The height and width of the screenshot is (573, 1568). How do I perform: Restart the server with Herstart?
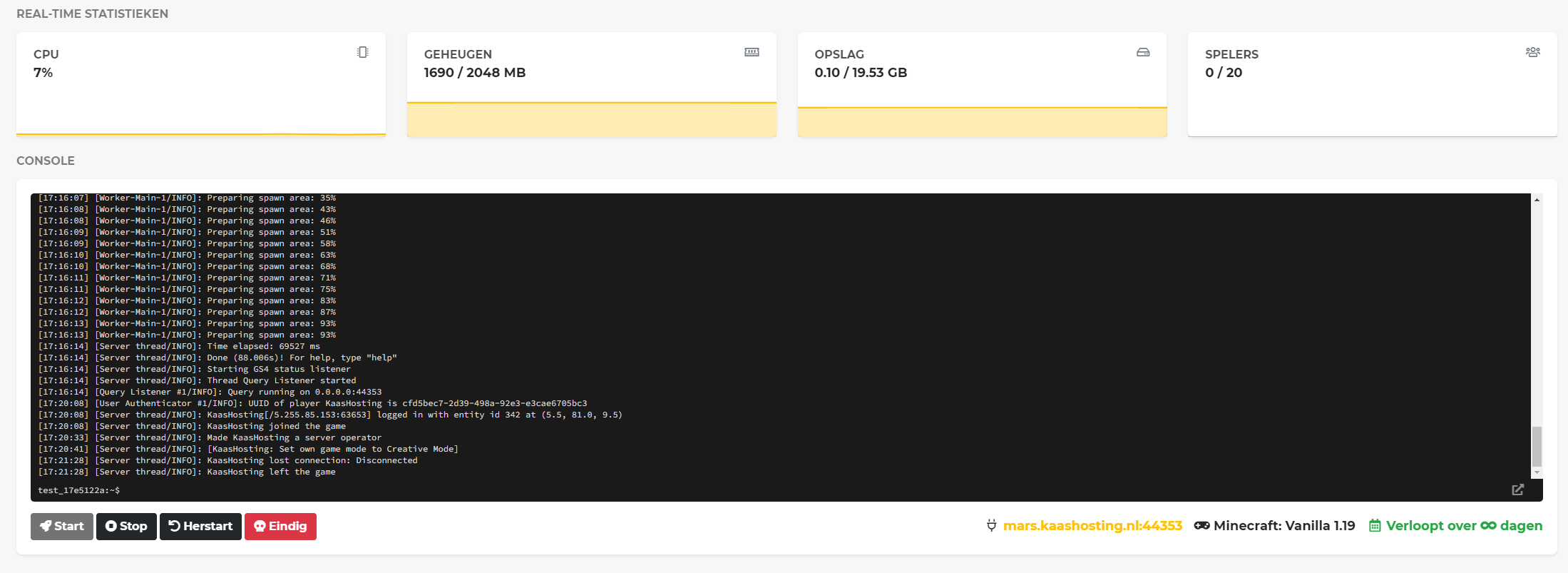click(x=200, y=527)
